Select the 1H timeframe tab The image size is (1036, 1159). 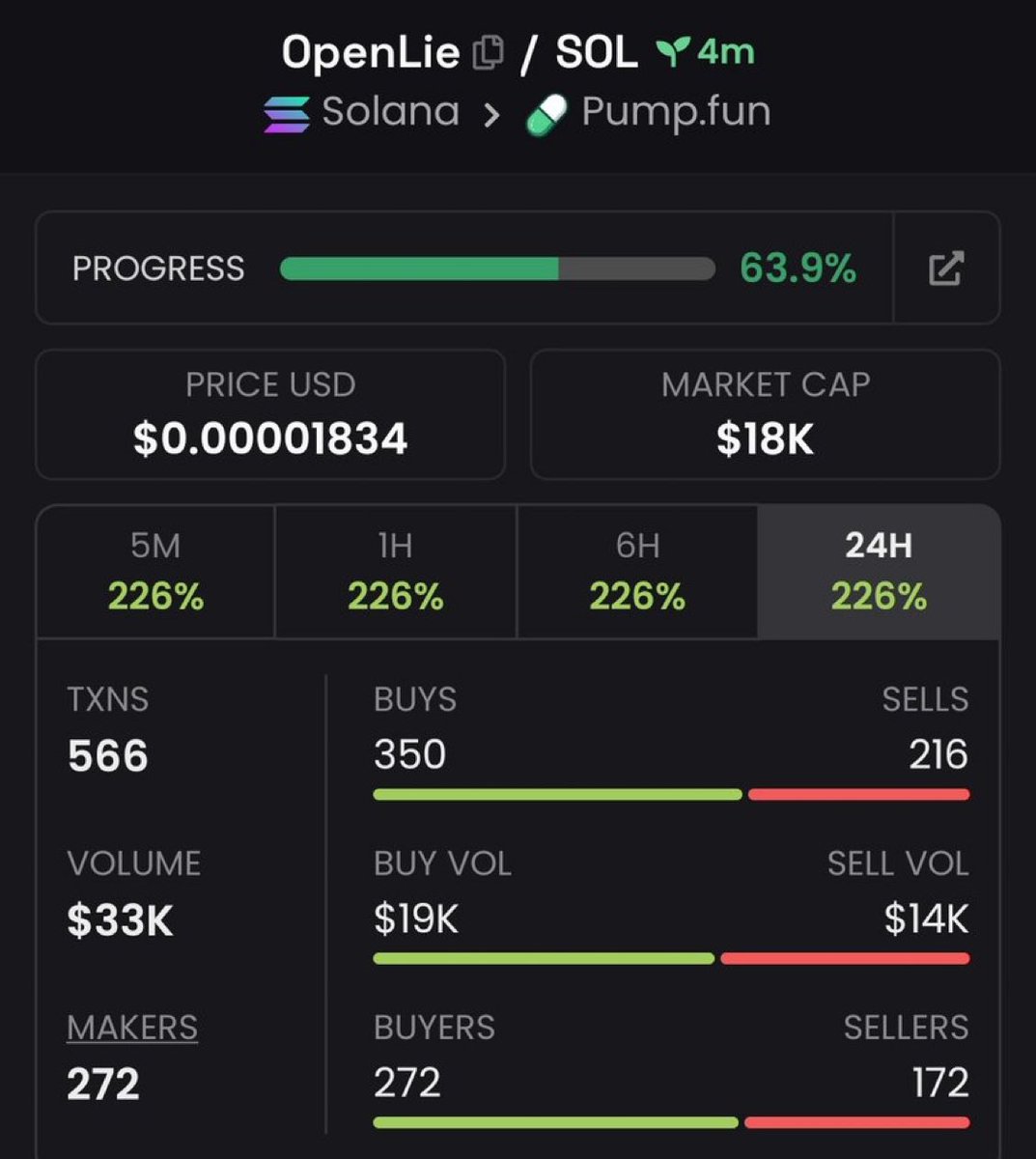click(x=396, y=571)
